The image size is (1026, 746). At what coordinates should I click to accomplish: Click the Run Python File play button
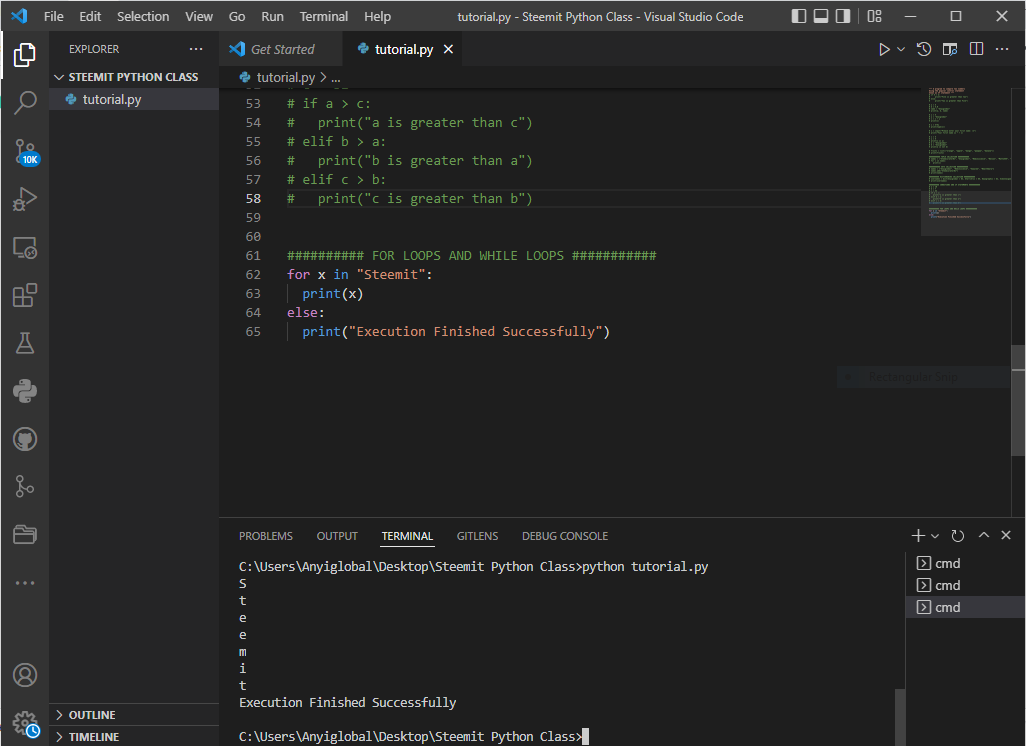point(884,49)
